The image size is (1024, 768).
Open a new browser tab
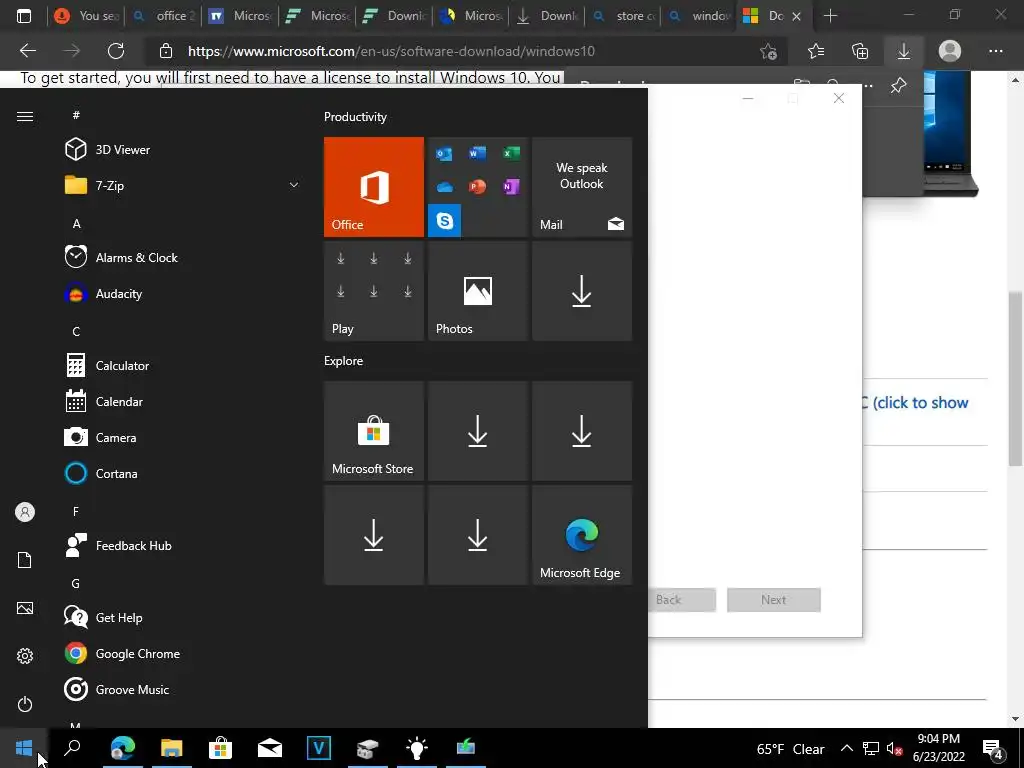[x=830, y=16]
